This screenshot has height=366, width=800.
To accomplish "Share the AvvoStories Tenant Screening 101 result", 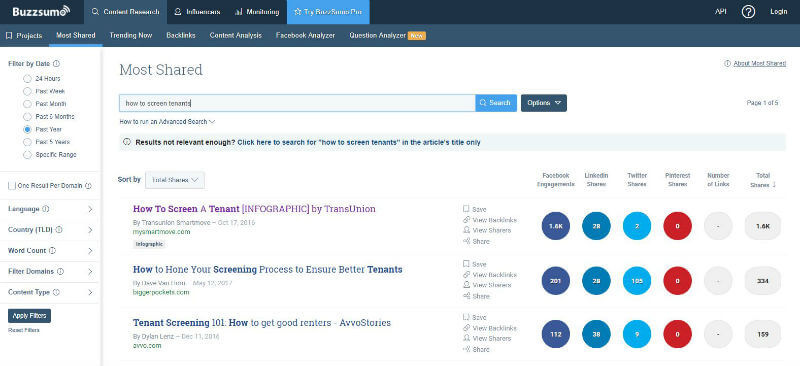I will pyautogui.click(x=476, y=349).
